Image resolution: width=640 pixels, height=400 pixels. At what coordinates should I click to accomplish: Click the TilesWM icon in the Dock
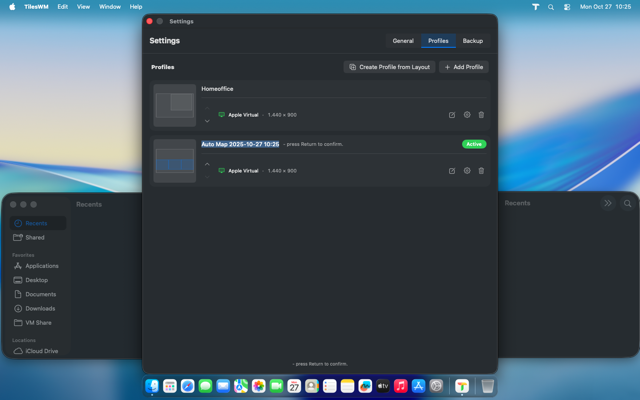(x=462, y=386)
